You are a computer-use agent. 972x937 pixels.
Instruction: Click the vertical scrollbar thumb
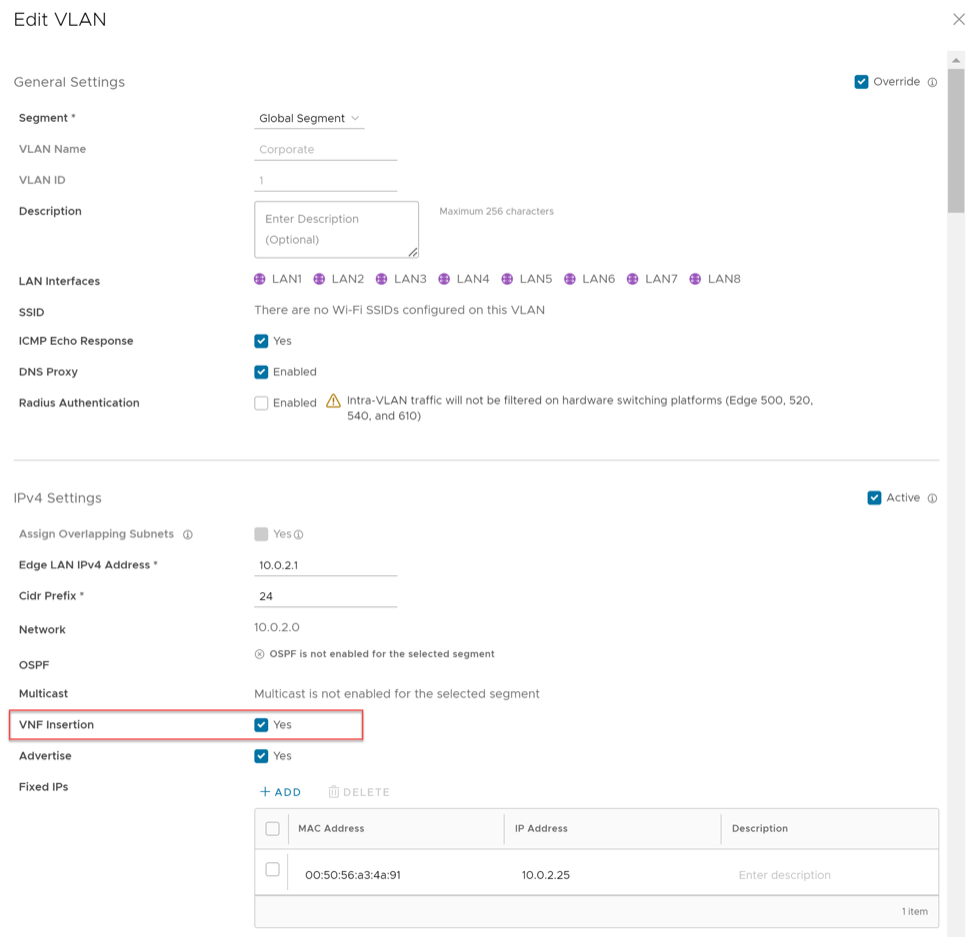[x=956, y=140]
